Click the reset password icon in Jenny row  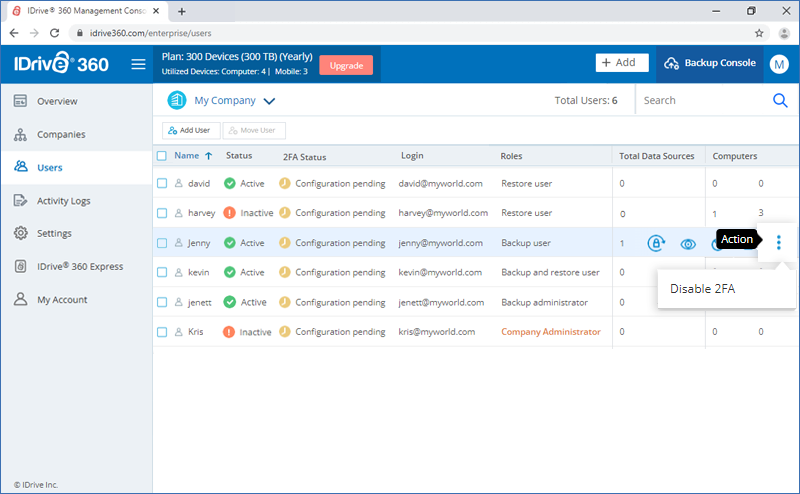tap(656, 243)
